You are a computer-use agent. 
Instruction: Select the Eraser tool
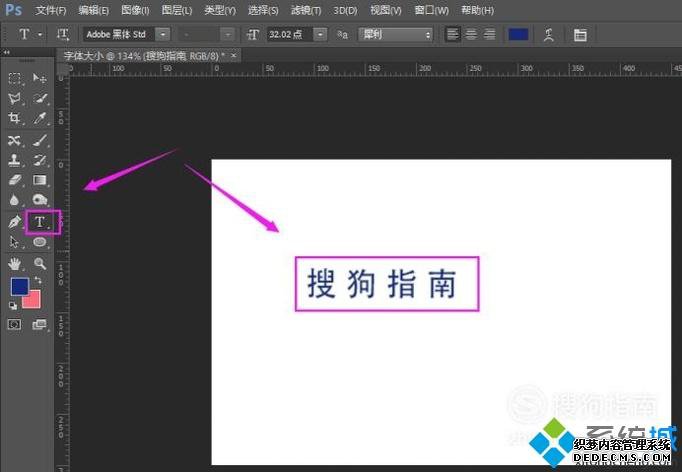click(x=14, y=180)
